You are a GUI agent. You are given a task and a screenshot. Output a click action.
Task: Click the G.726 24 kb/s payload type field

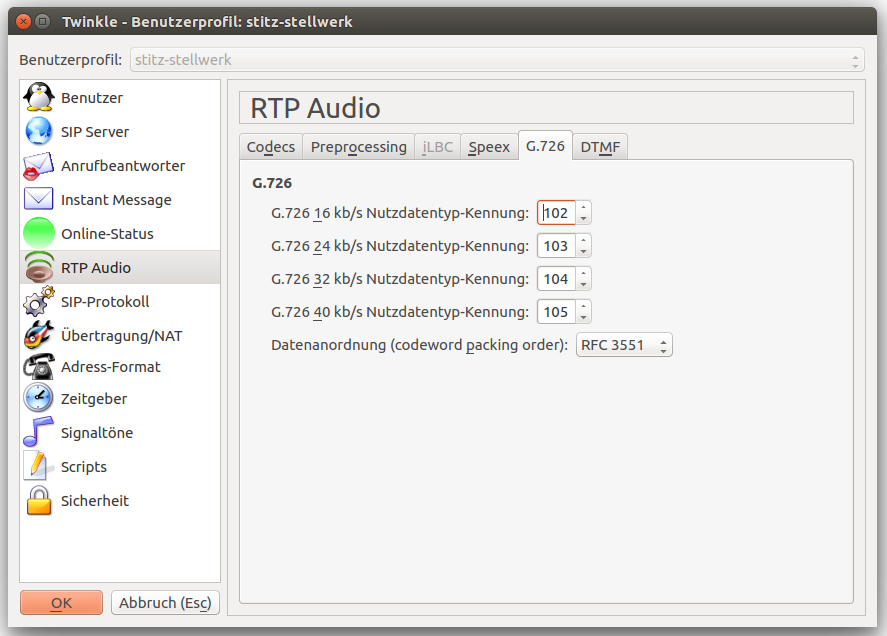coord(556,246)
